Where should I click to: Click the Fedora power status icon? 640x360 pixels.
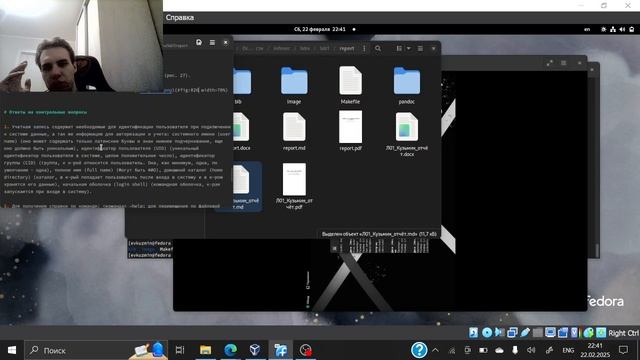point(632,29)
